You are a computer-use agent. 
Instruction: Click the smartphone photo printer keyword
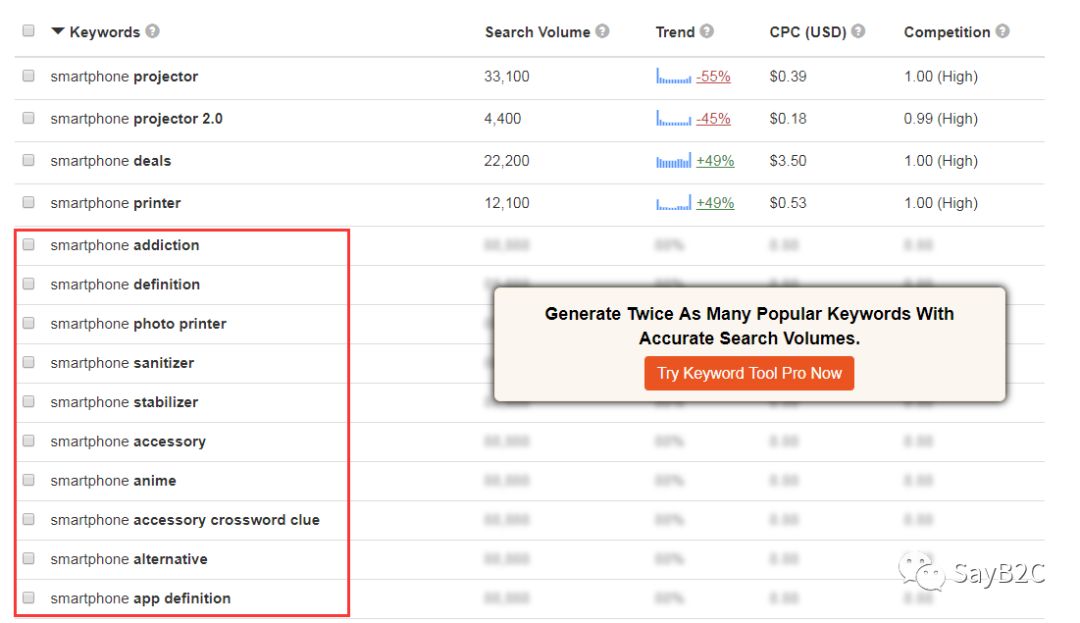[x=138, y=324]
